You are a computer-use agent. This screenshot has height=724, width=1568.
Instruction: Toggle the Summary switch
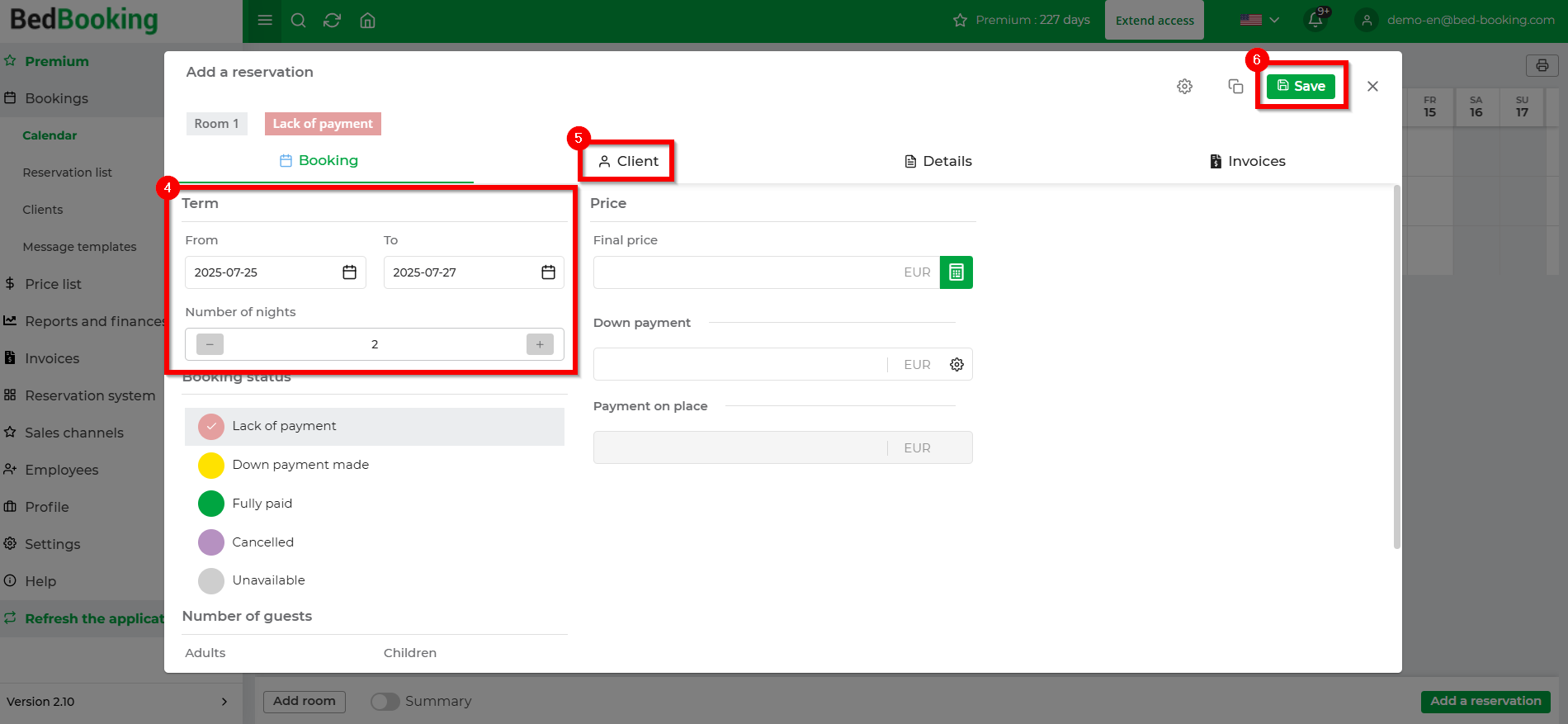(385, 701)
